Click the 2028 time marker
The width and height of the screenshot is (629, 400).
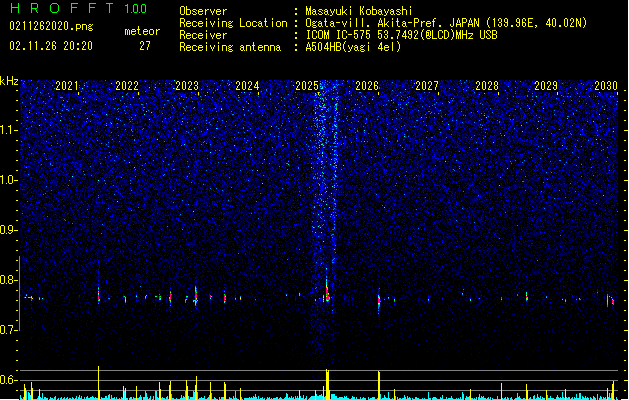click(x=487, y=86)
